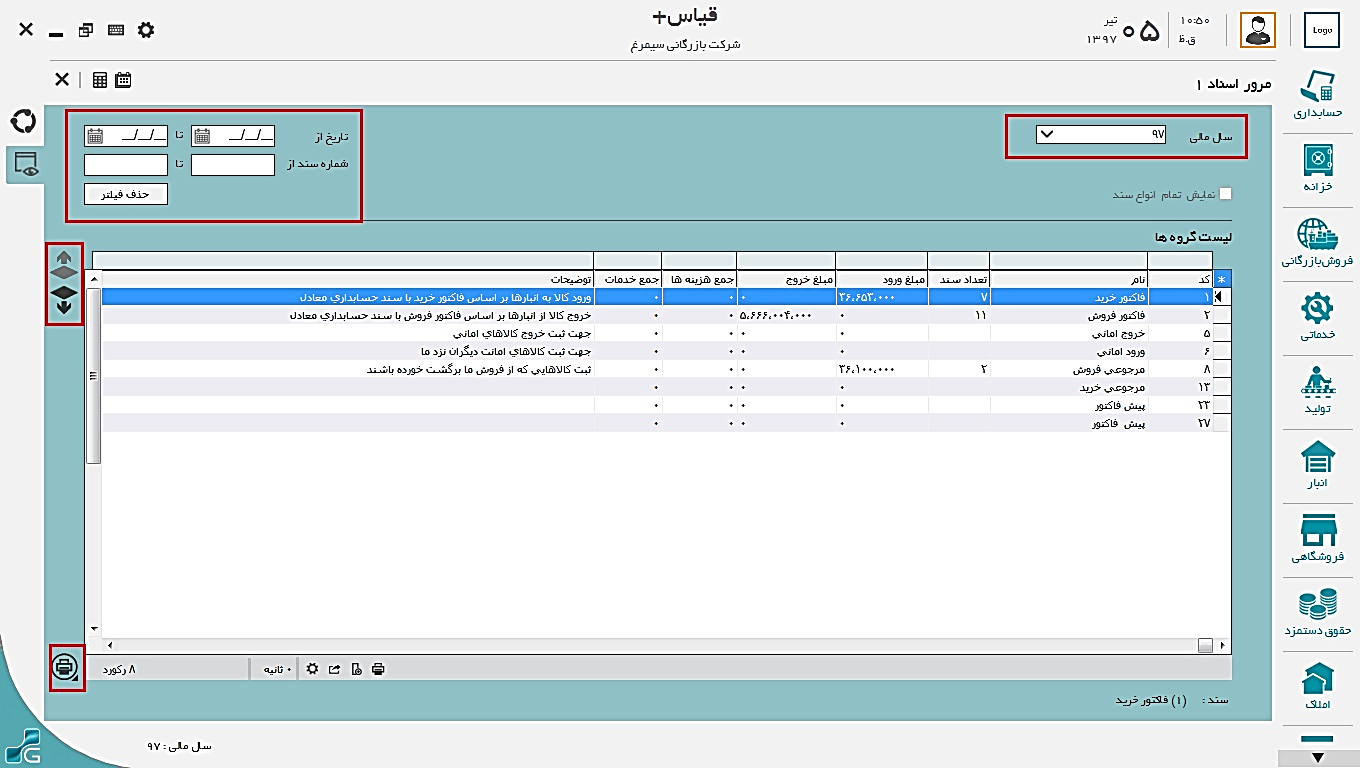Open the املاک real estate module
The height and width of the screenshot is (768, 1360).
[1317, 686]
